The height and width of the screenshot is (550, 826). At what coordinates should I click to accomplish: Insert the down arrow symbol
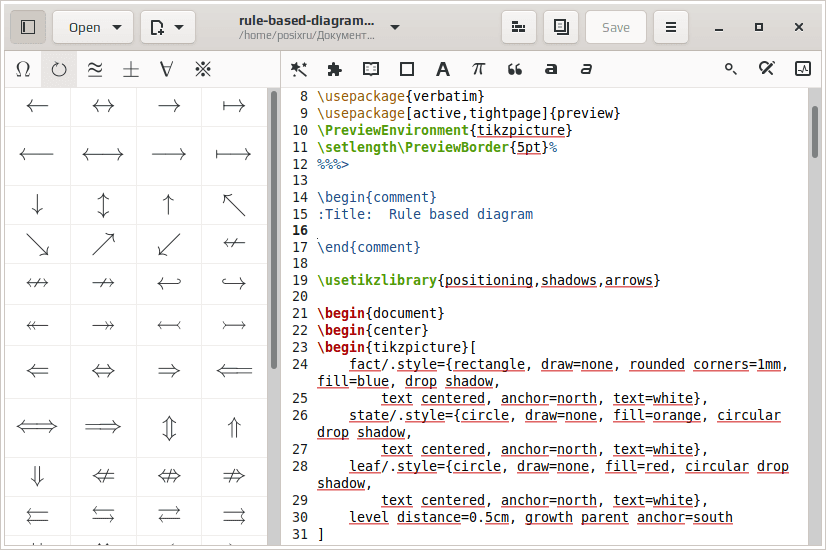click(x=37, y=204)
